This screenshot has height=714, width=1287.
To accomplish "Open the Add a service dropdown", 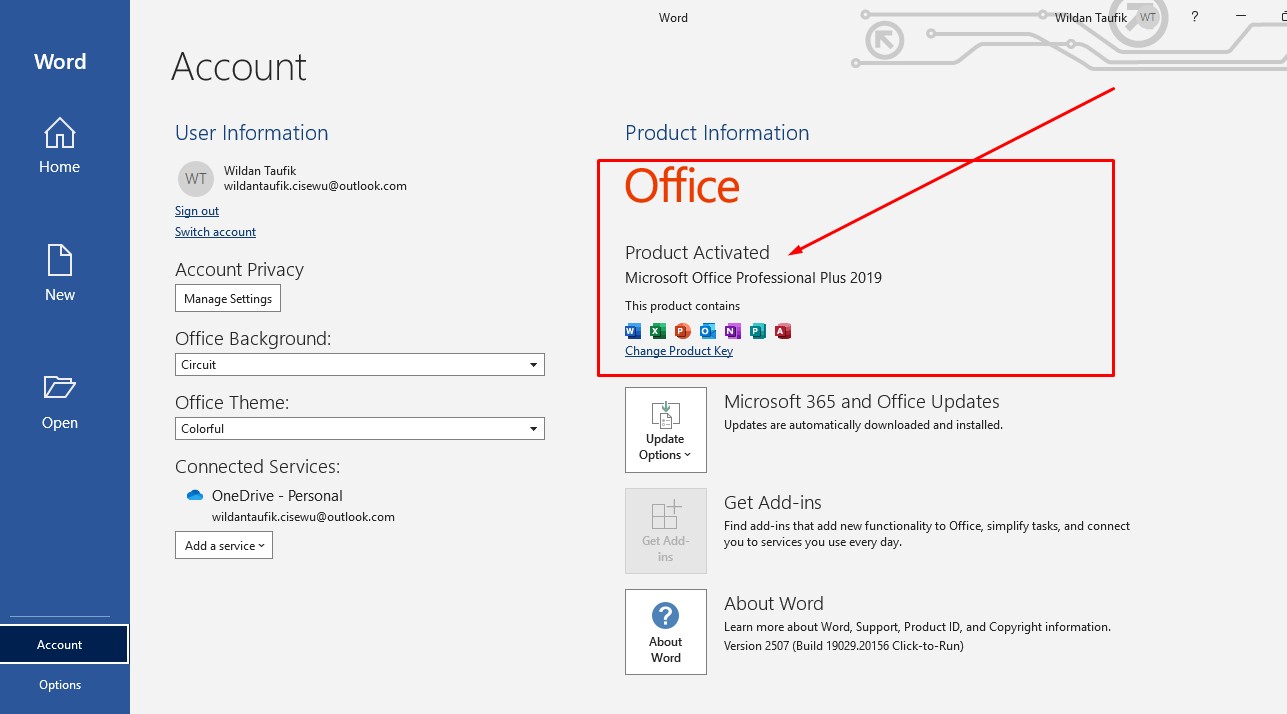I will click(x=224, y=545).
